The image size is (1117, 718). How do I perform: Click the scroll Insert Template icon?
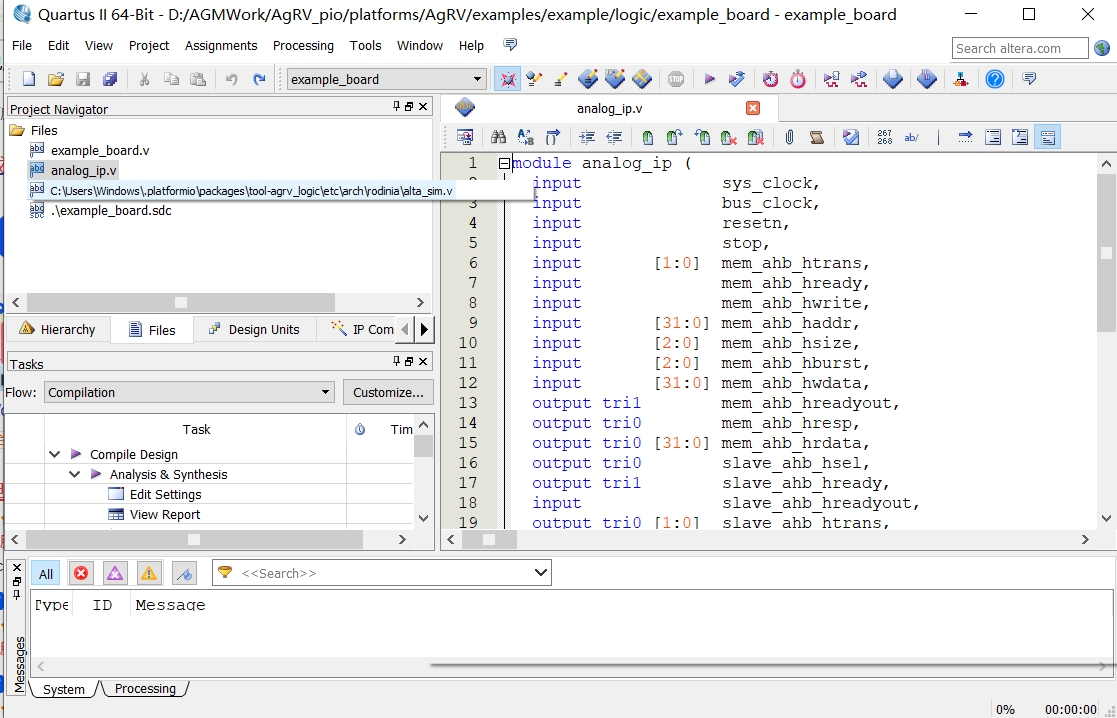pyautogui.click(x=816, y=137)
